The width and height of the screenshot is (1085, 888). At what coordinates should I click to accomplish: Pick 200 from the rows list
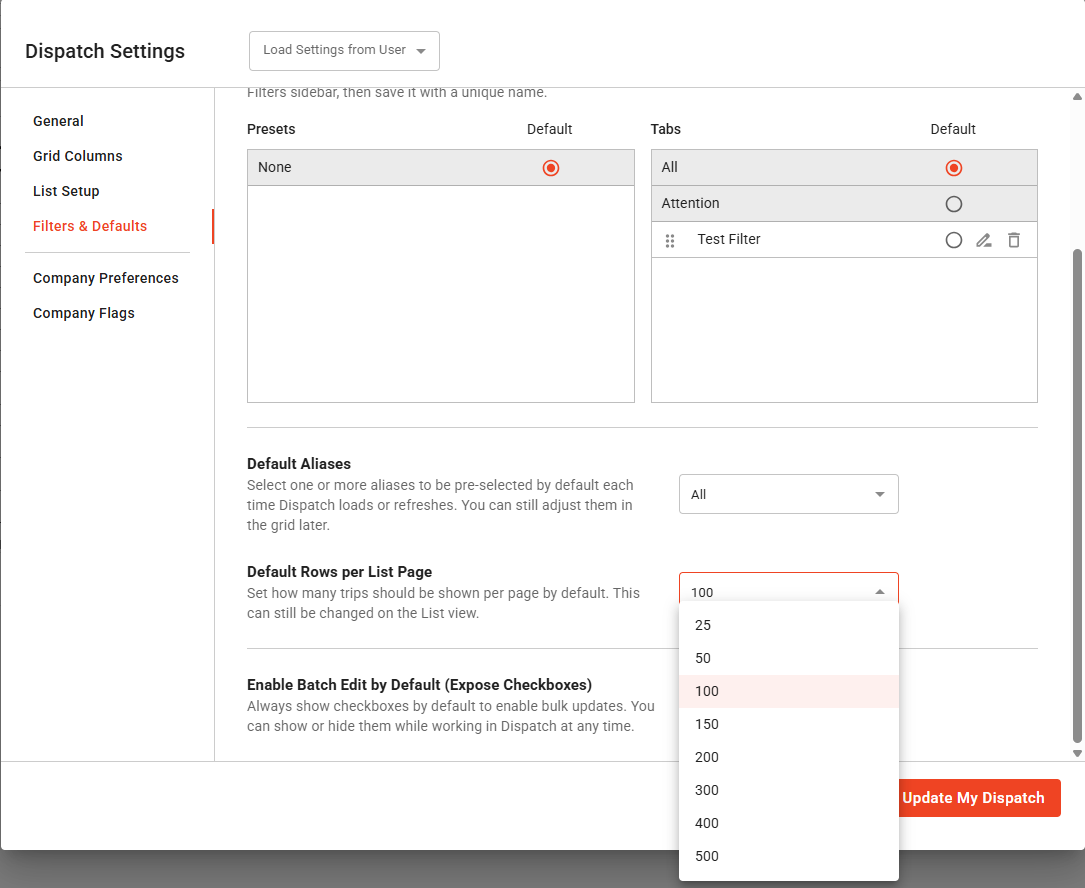tap(706, 757)
